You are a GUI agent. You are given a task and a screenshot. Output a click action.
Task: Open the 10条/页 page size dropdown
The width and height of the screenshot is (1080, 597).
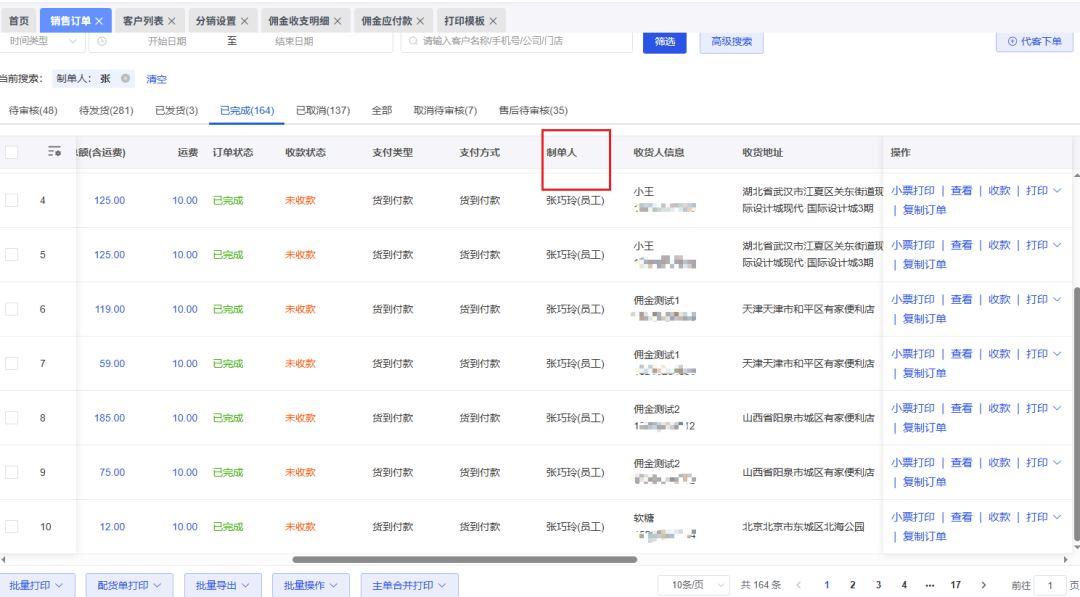pyautogui.click(x=694, y=585)
